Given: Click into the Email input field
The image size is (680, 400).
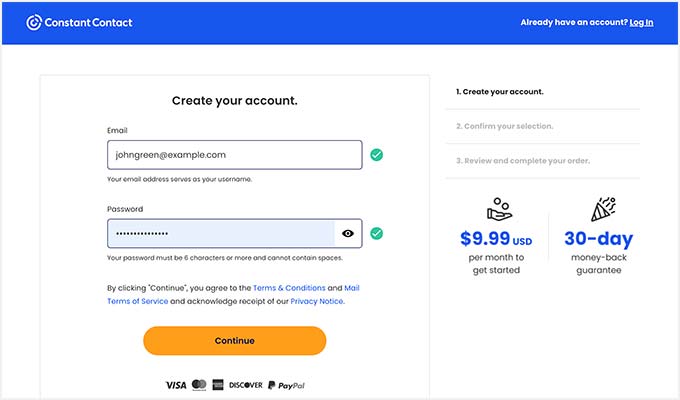Looking at the screenshot, I should (x=235, y=155).
